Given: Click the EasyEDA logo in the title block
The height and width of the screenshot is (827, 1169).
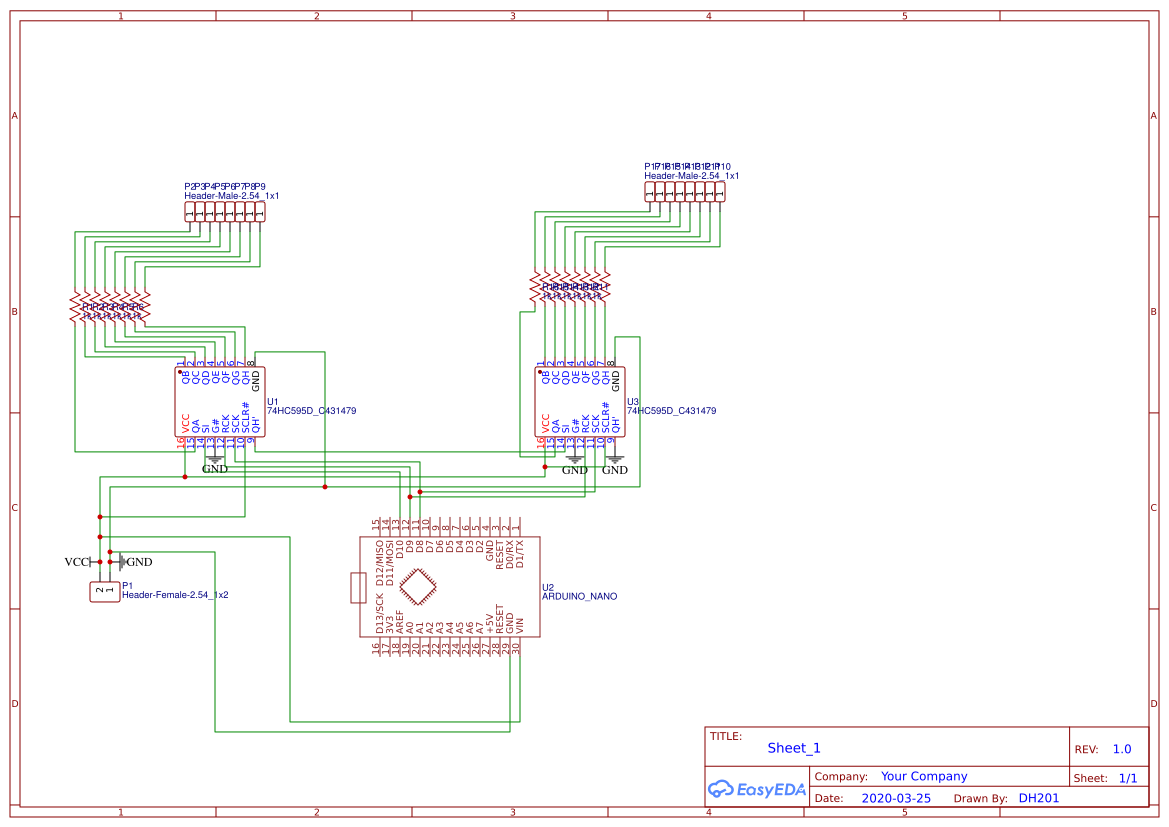Looking at the screenshot, I should point(756,789).
